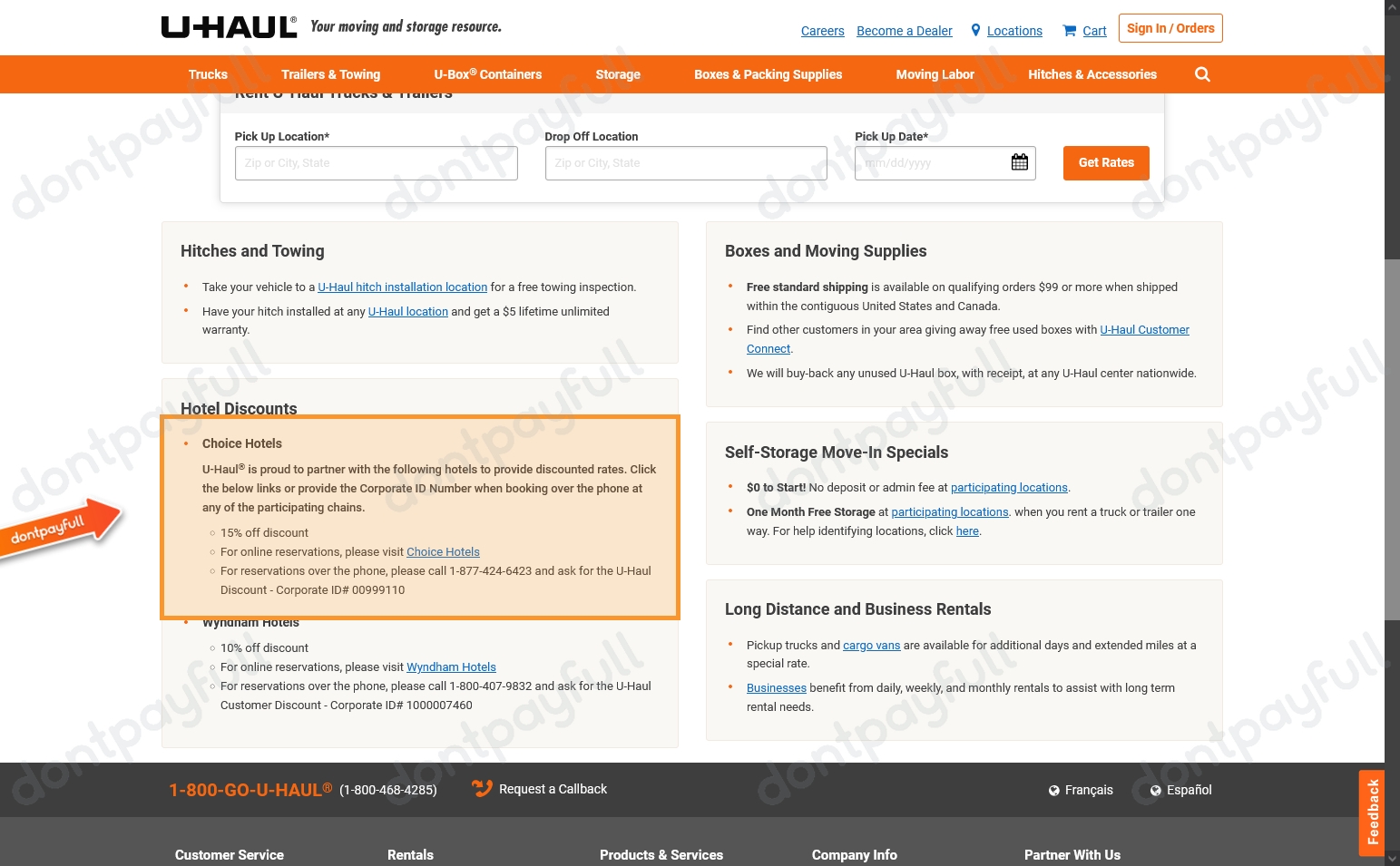Click the Get Rates button
The height and width of the screenshot is (866, 1400).
point(1106,163)
